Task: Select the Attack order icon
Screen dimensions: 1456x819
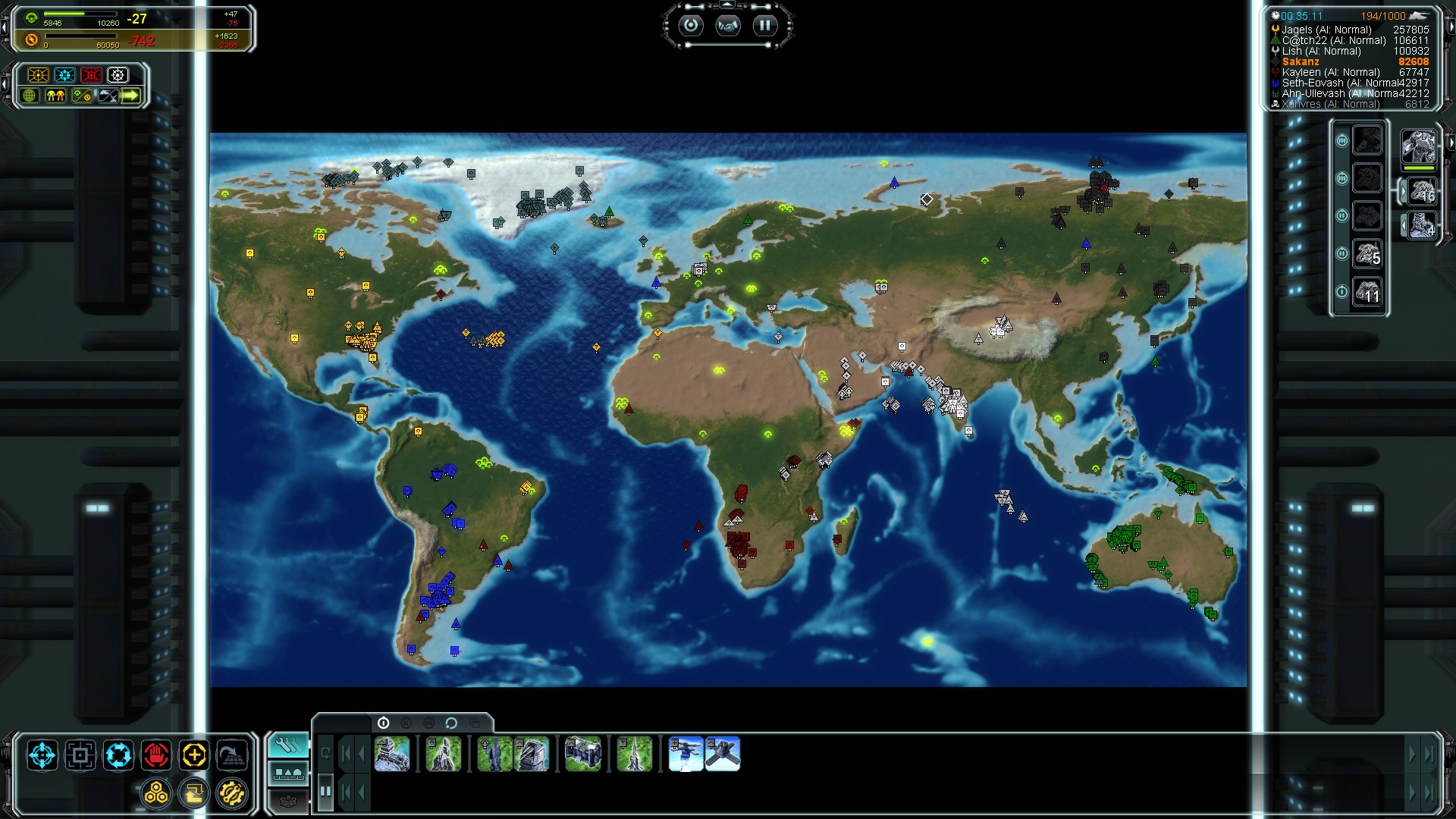Action: point(80,755)
